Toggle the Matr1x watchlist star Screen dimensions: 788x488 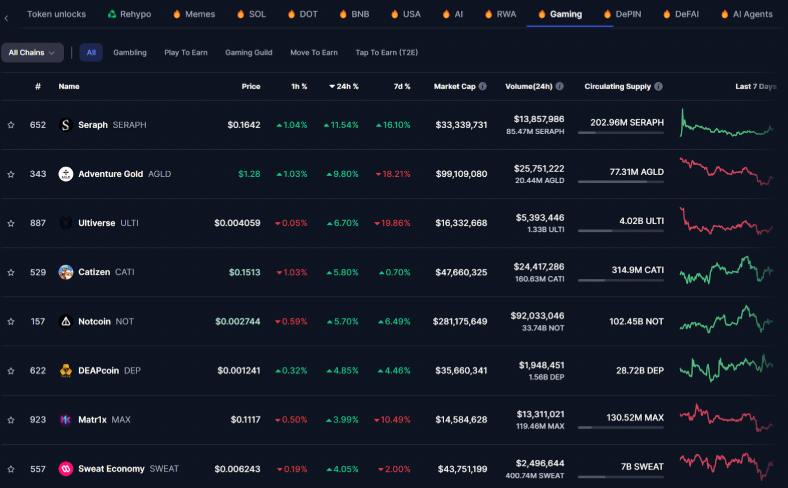pos(11,420)
